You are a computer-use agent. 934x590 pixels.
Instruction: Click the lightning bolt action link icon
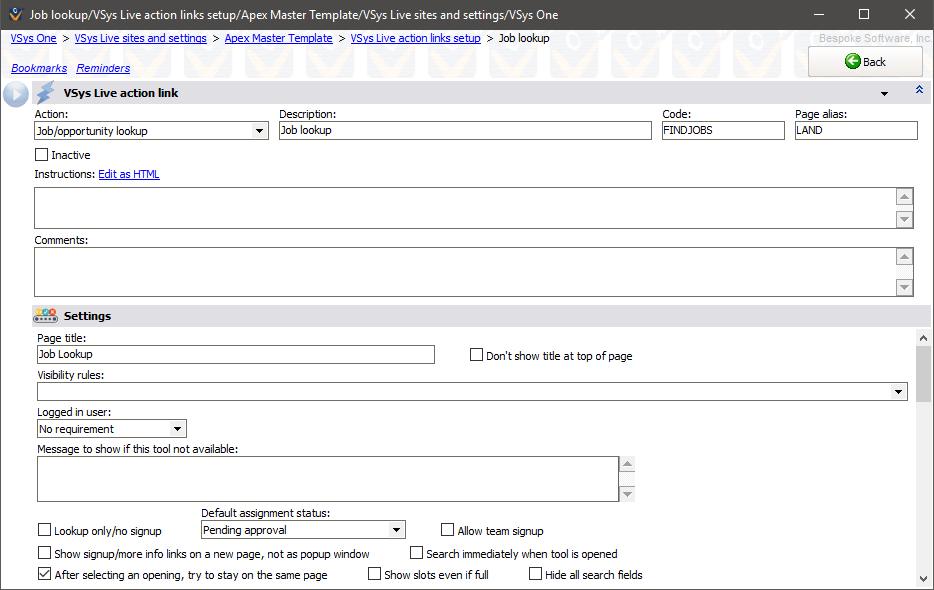tap(46, 93)
